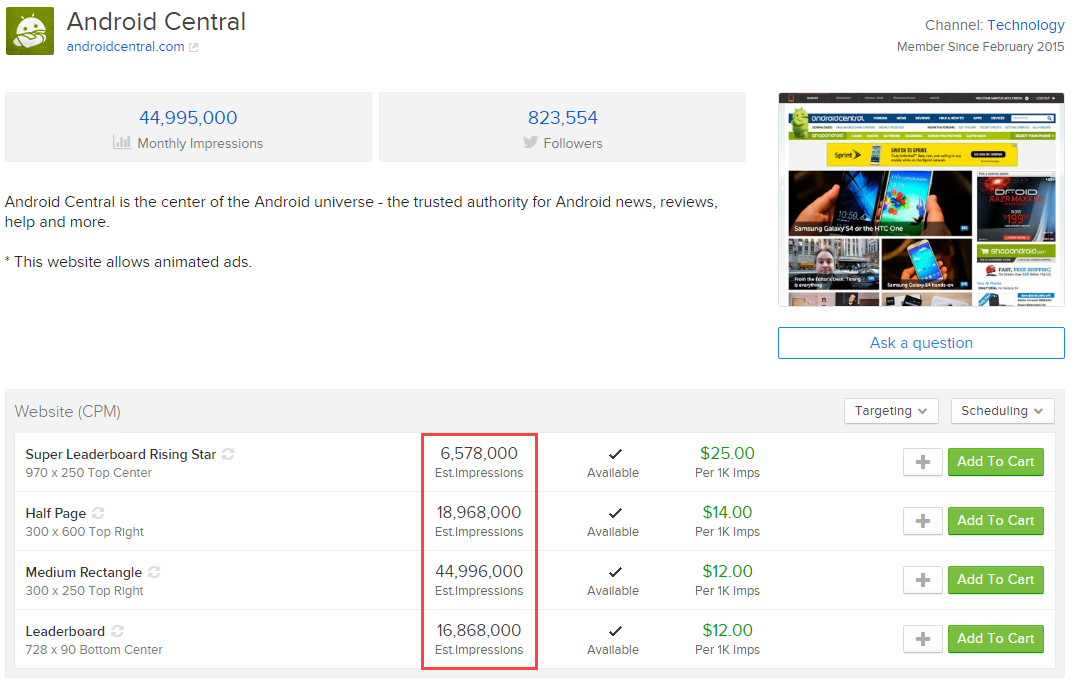Click the Ask a question button
This screenshot has width=1076, height=684.
pyautogui.click(x=921, y=343)
